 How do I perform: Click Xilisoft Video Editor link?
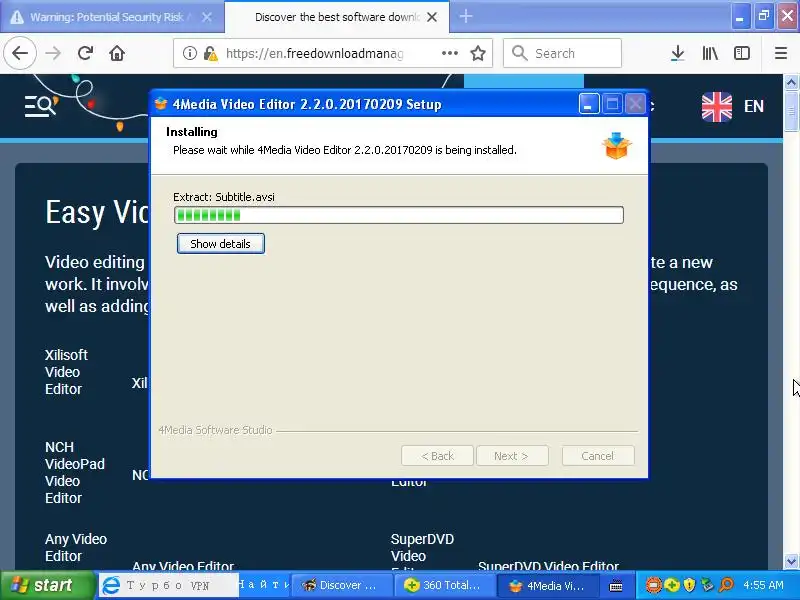click(66, 372)
